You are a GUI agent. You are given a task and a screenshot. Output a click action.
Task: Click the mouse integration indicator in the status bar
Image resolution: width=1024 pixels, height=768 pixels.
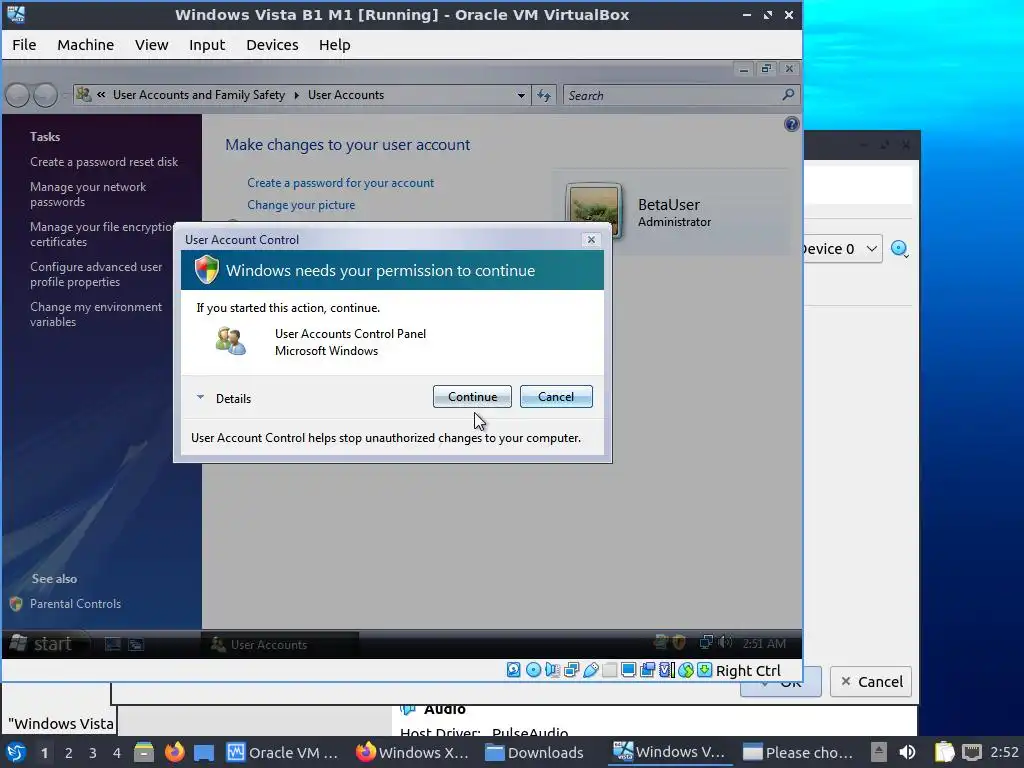686,670
